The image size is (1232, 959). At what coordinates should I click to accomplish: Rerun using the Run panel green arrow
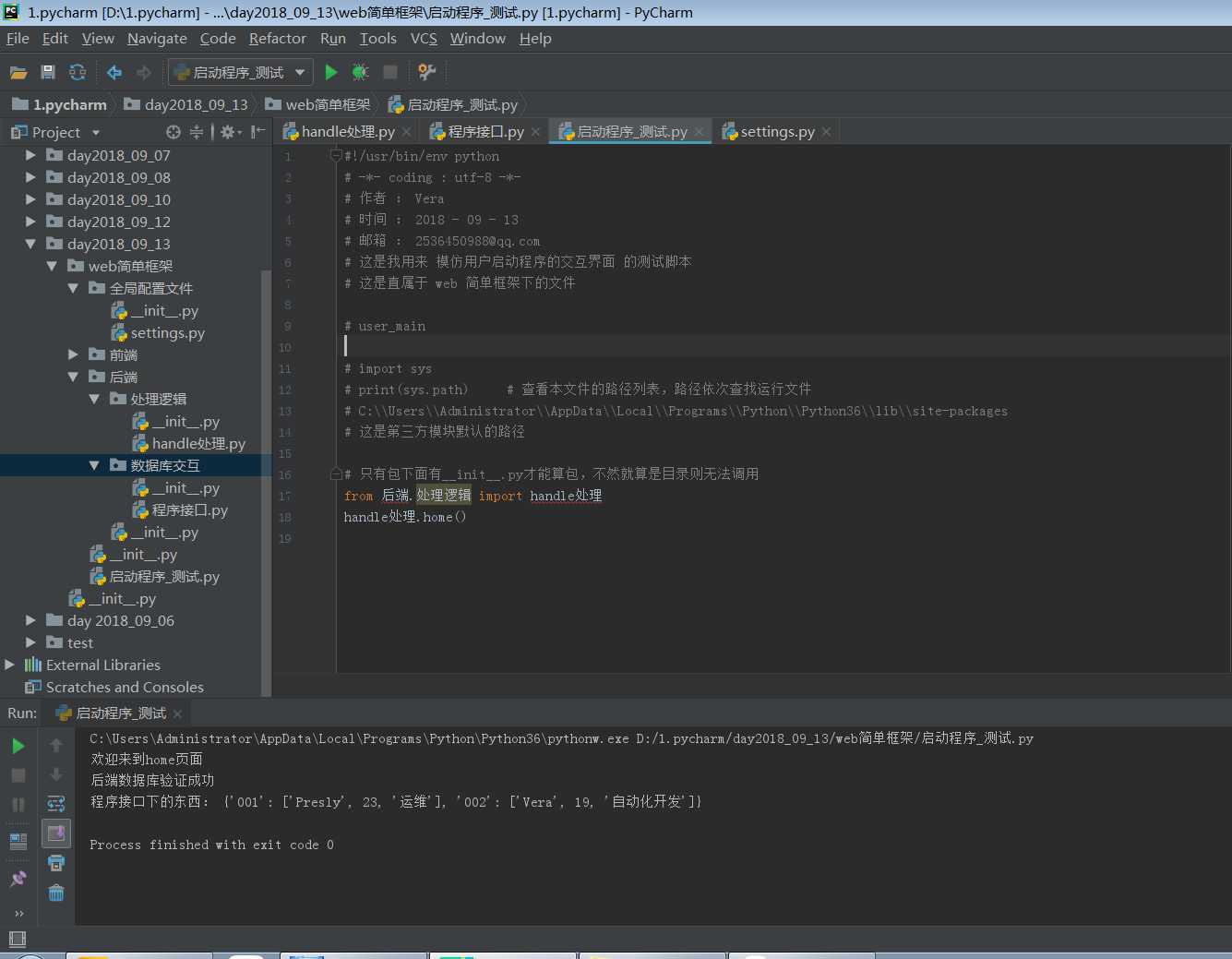click(18, 746)
